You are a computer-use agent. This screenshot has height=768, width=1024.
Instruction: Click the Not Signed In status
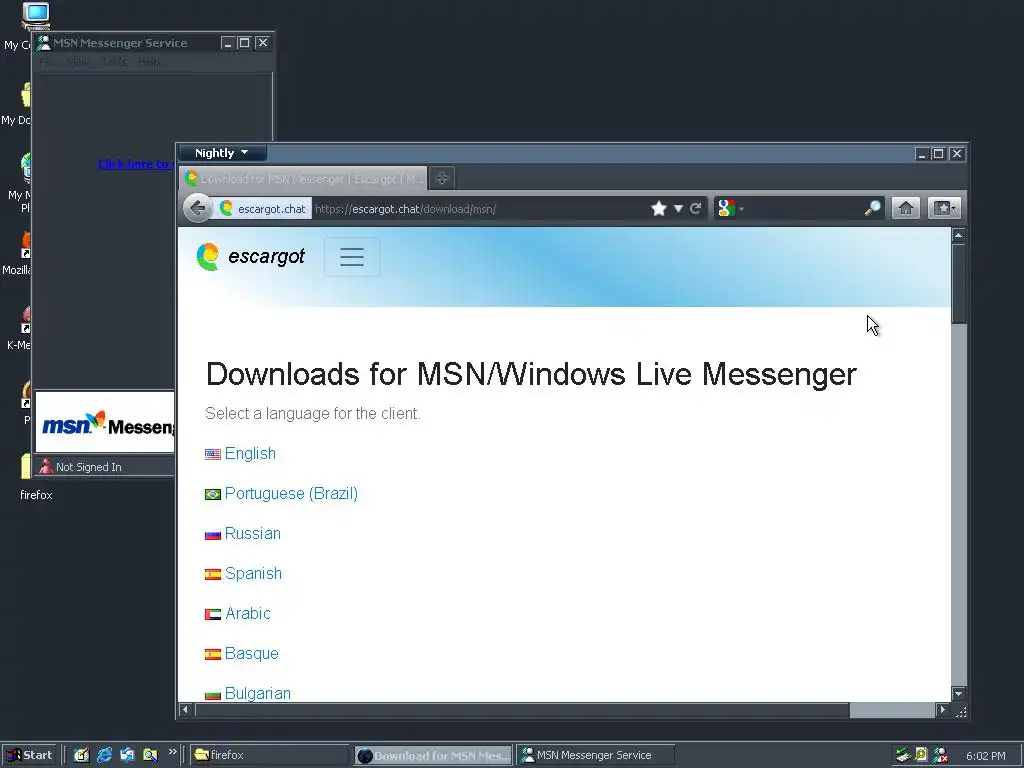pyautogui.click(x=81, y=467)
